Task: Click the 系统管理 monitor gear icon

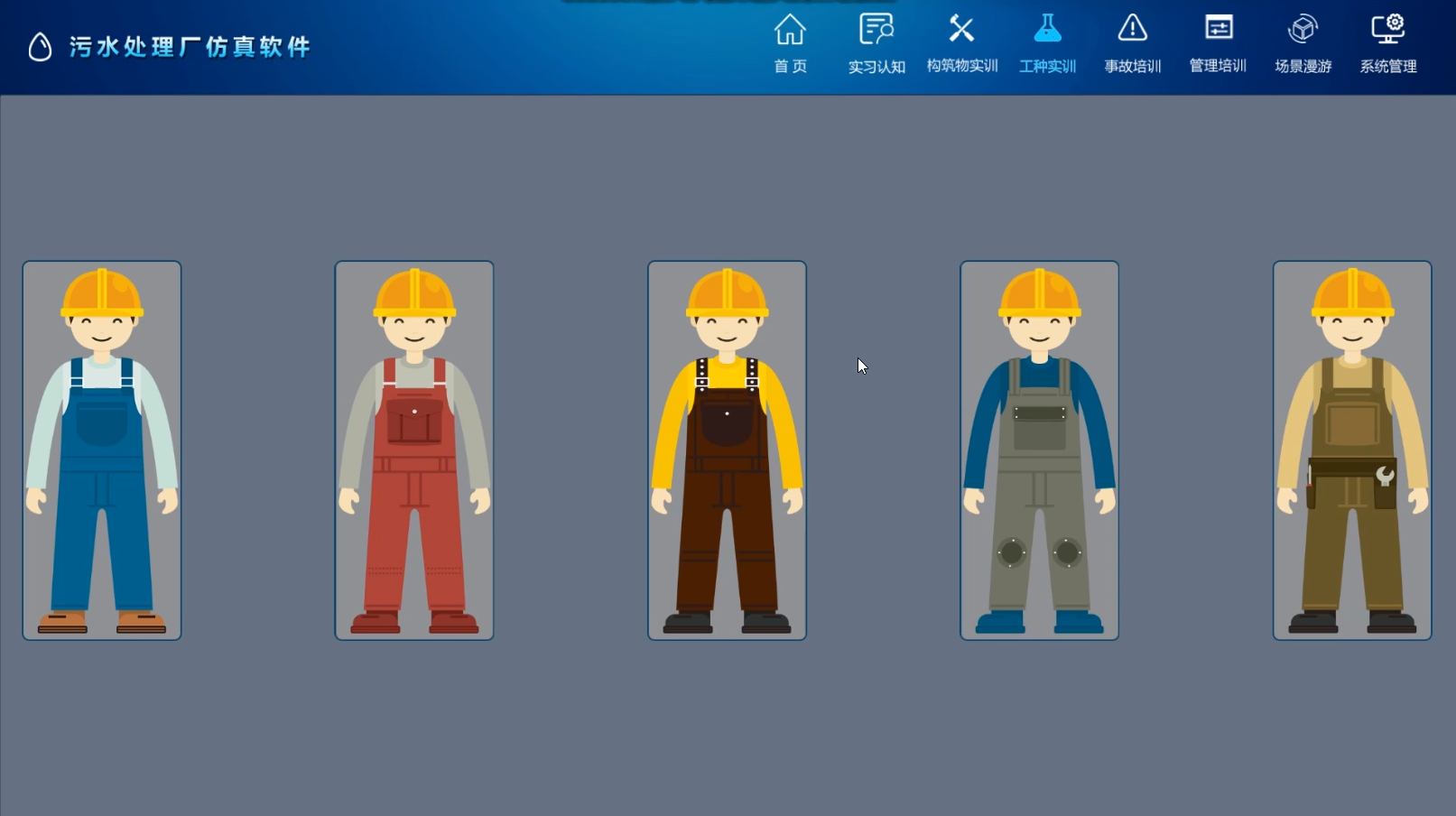Action: pos(1388,30)
